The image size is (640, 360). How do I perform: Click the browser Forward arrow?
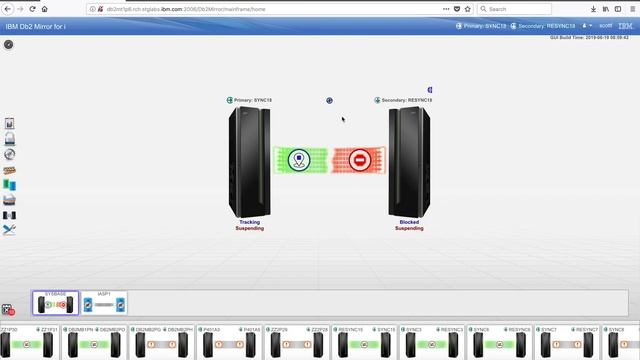pos(20,9)
